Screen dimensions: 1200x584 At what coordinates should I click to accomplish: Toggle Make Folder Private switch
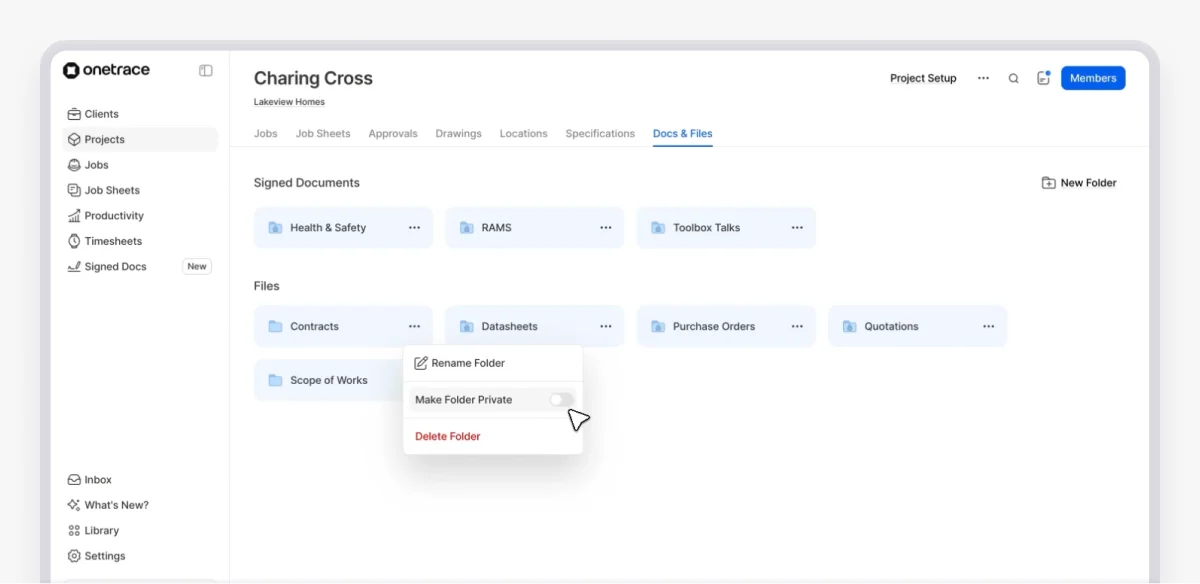pos(562,400)
